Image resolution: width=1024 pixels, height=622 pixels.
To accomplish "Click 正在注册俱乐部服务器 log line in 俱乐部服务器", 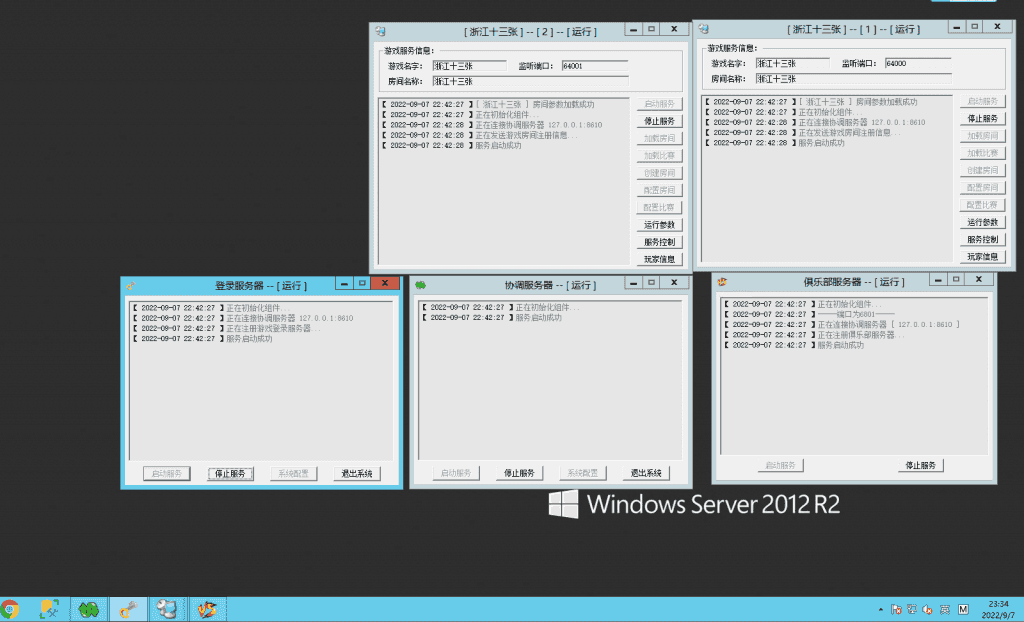I will [814, 335].
